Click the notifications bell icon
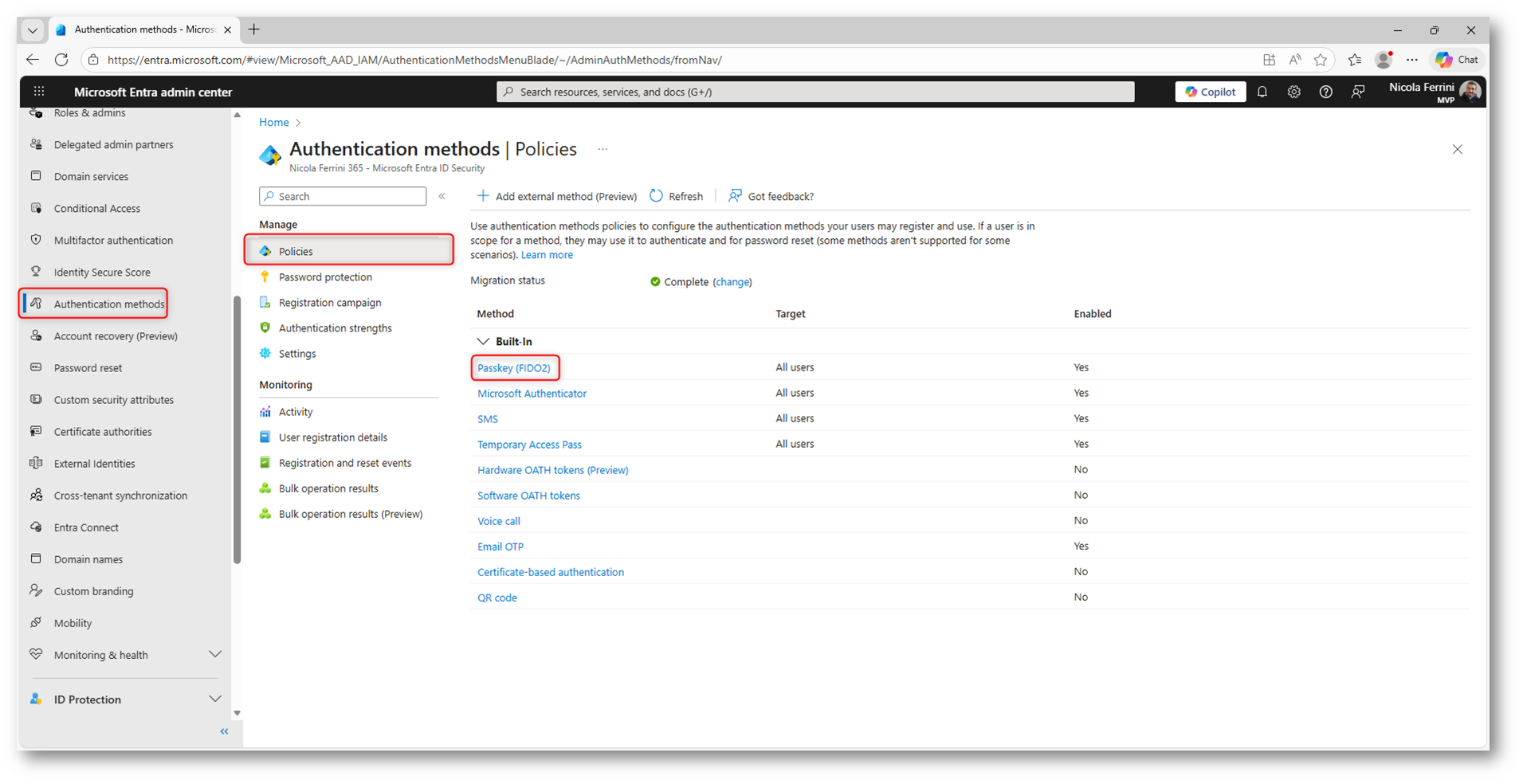This screenshot has width=1523, height=784. click(x=1262, y=92)
